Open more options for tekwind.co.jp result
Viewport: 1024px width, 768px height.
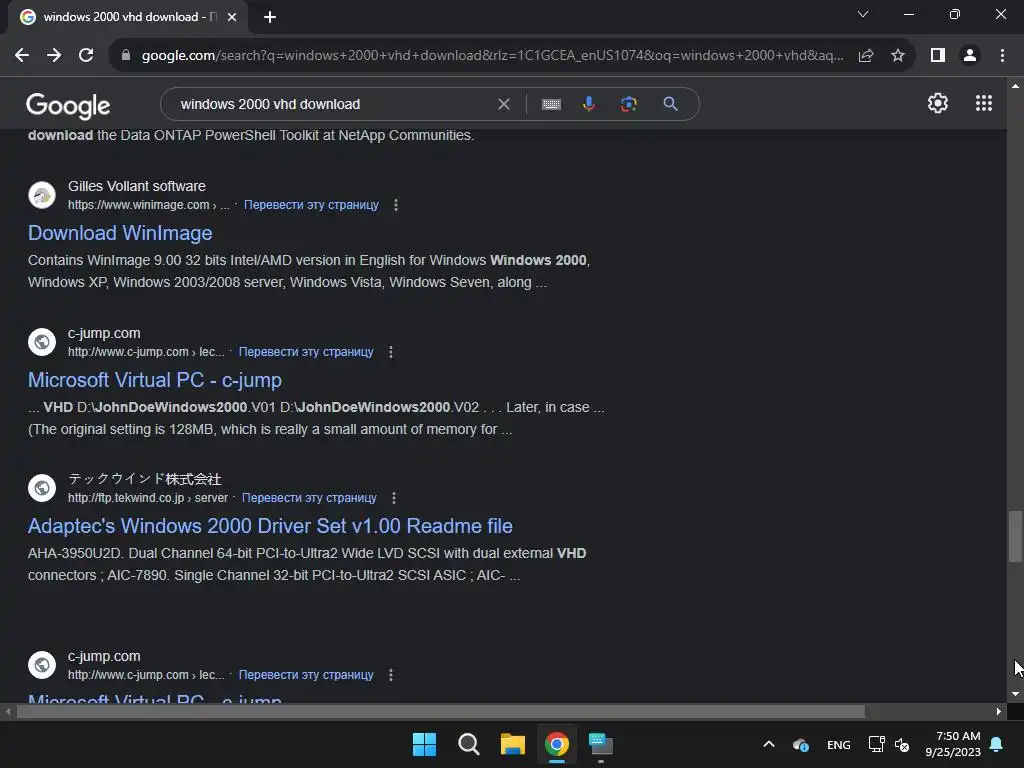[394, 498]
